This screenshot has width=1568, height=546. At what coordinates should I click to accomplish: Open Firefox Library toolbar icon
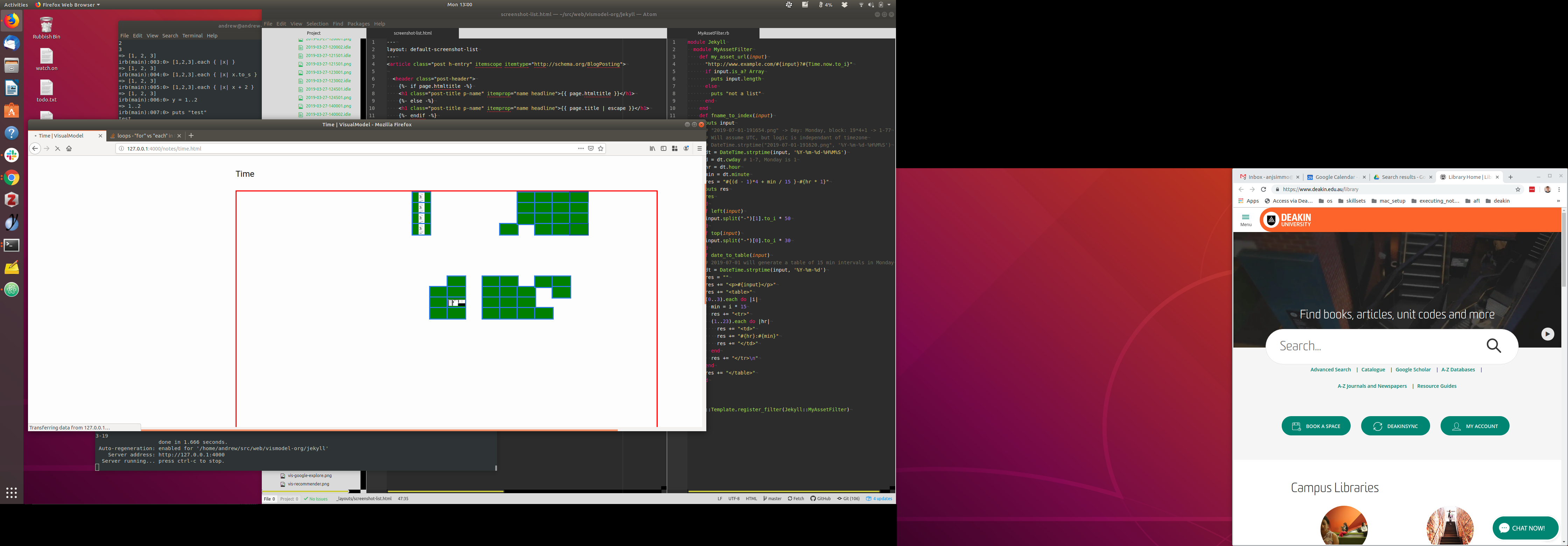pos(652,148)
